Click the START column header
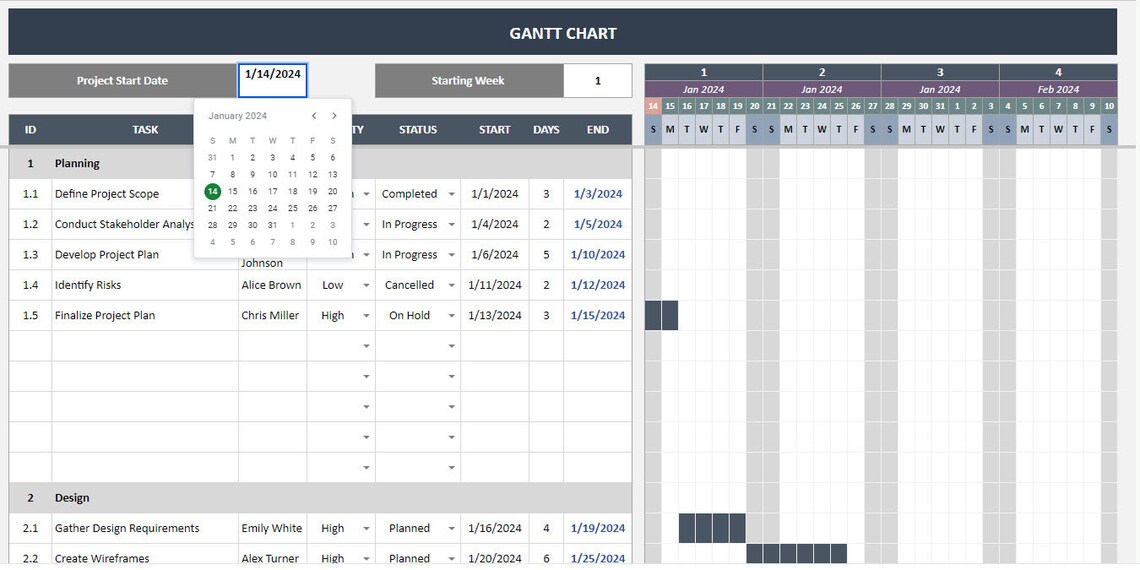 click(x=494, y=130)
